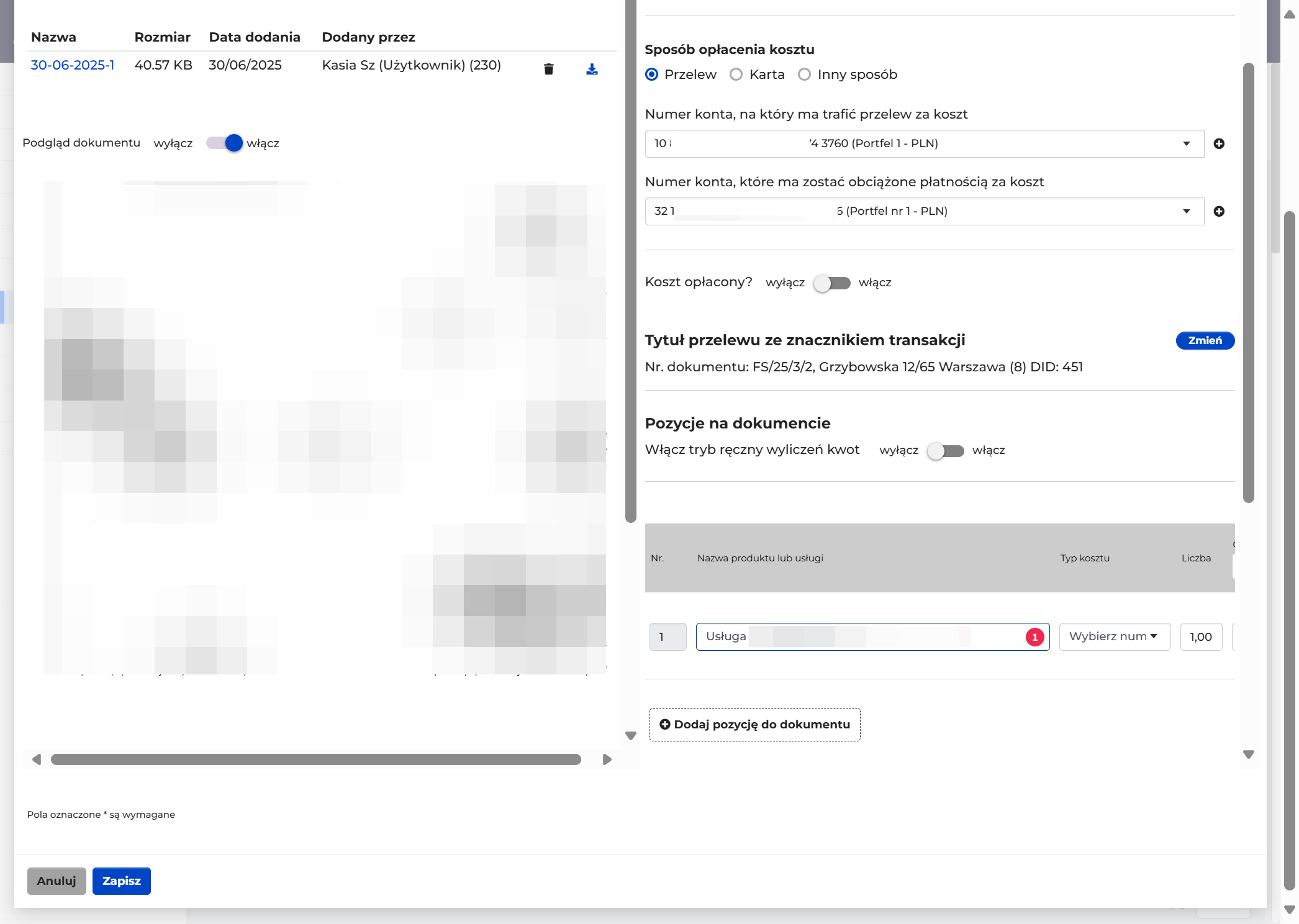Click Zmień button for transfer title
Image resolution: width=1299 pixels, height=924 pixels.
pyautogui.click(x=1205, y=340)
